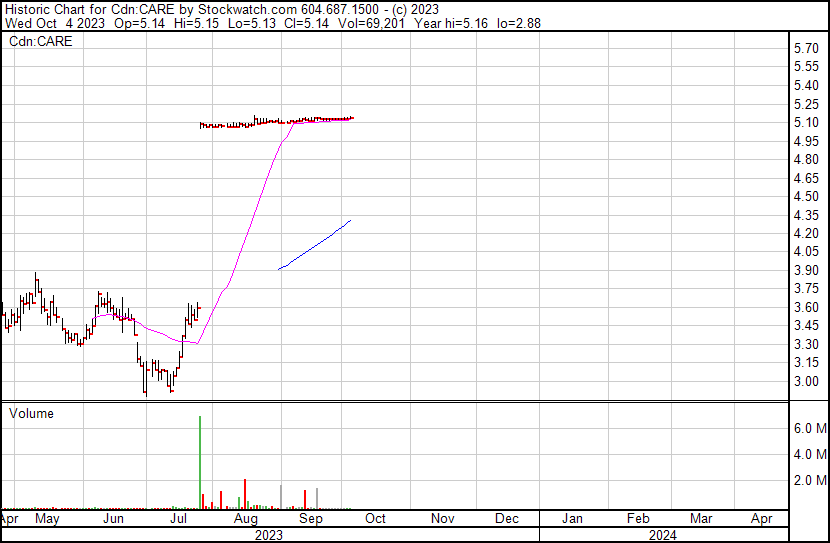Select the 6.0 M volume axis label

(x=808, y=428)
